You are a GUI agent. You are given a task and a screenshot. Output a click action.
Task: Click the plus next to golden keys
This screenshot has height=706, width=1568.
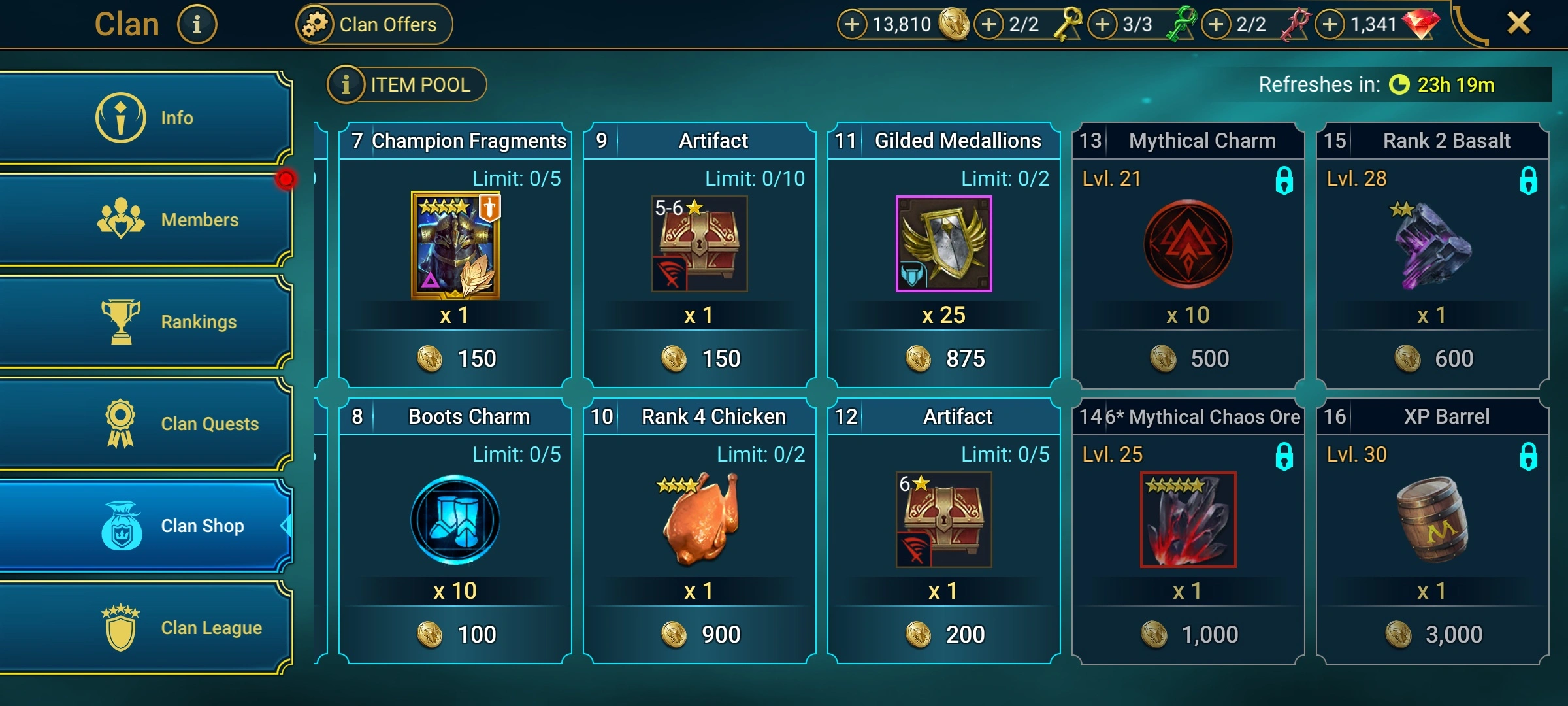point(988,25)
